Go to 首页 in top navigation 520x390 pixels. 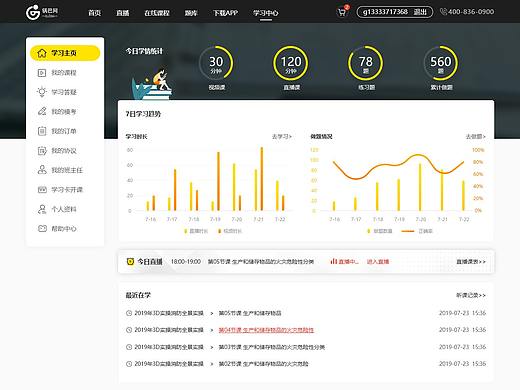point(94,13)
